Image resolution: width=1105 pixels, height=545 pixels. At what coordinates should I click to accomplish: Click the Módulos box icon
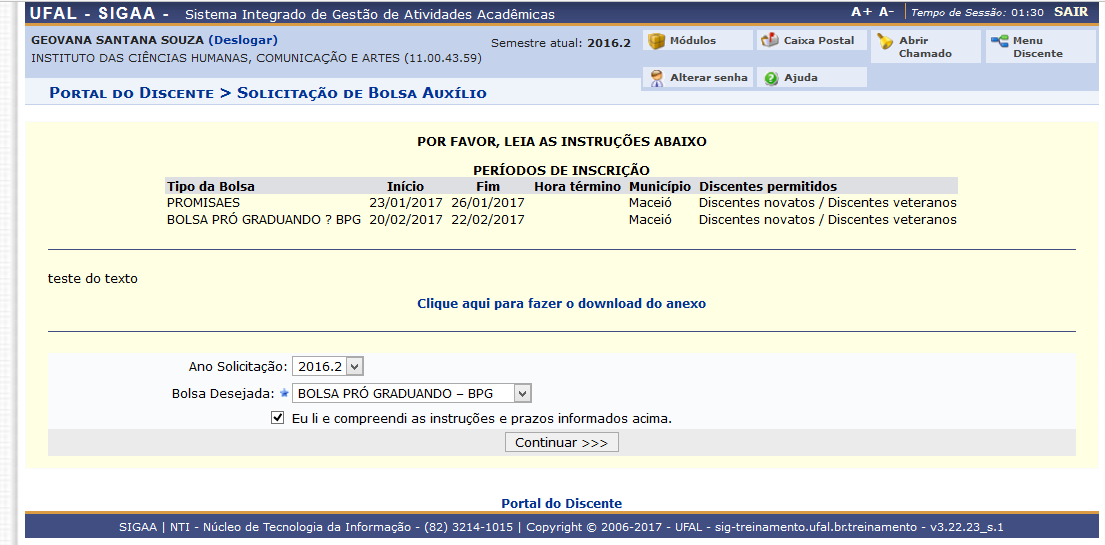(656, 41)
